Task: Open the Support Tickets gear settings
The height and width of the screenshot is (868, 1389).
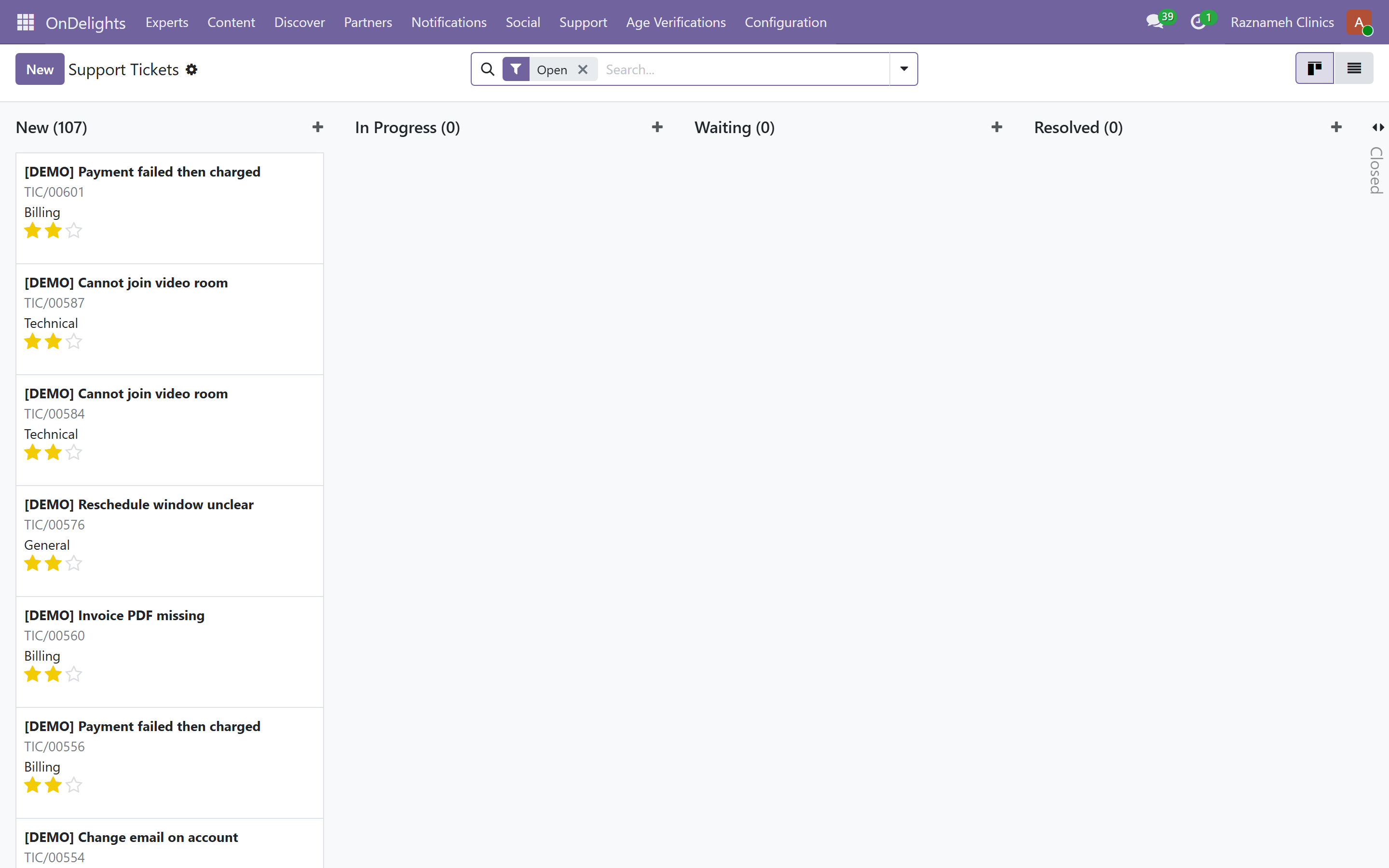Action: 191,69
